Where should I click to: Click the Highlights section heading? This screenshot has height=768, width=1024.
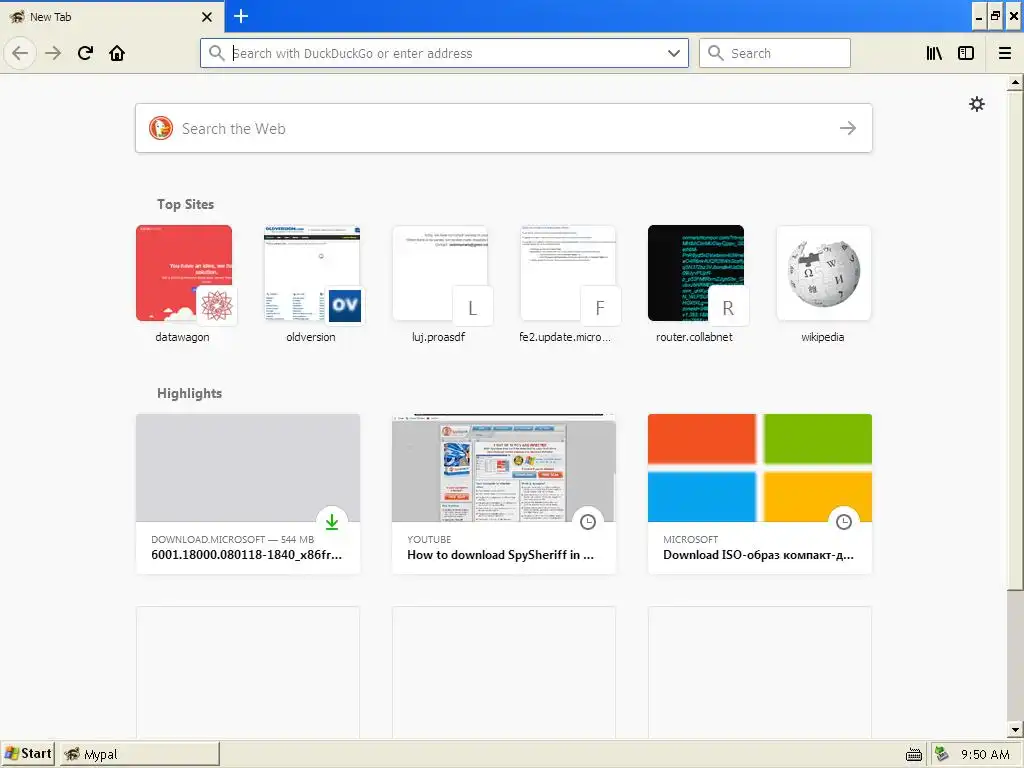189,393
